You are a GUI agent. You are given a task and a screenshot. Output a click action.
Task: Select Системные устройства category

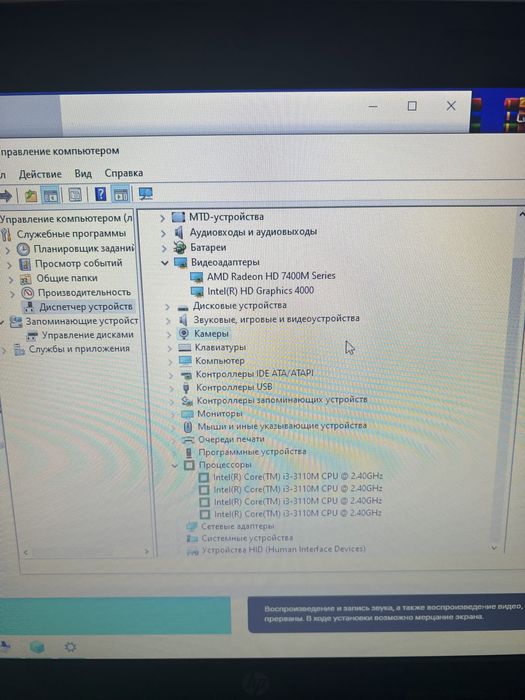[247, 538]
